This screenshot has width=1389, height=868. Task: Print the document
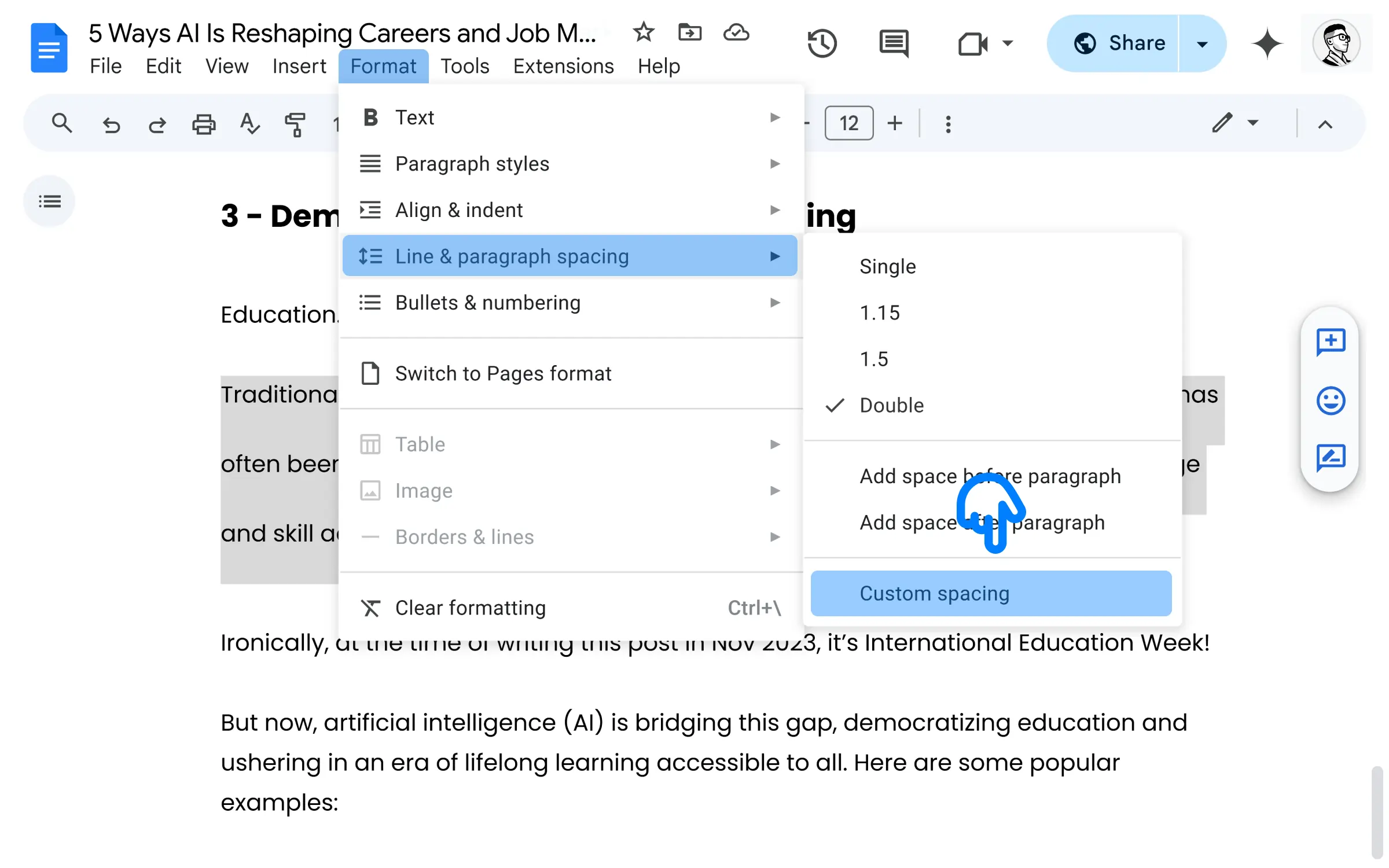click(204, 124)
